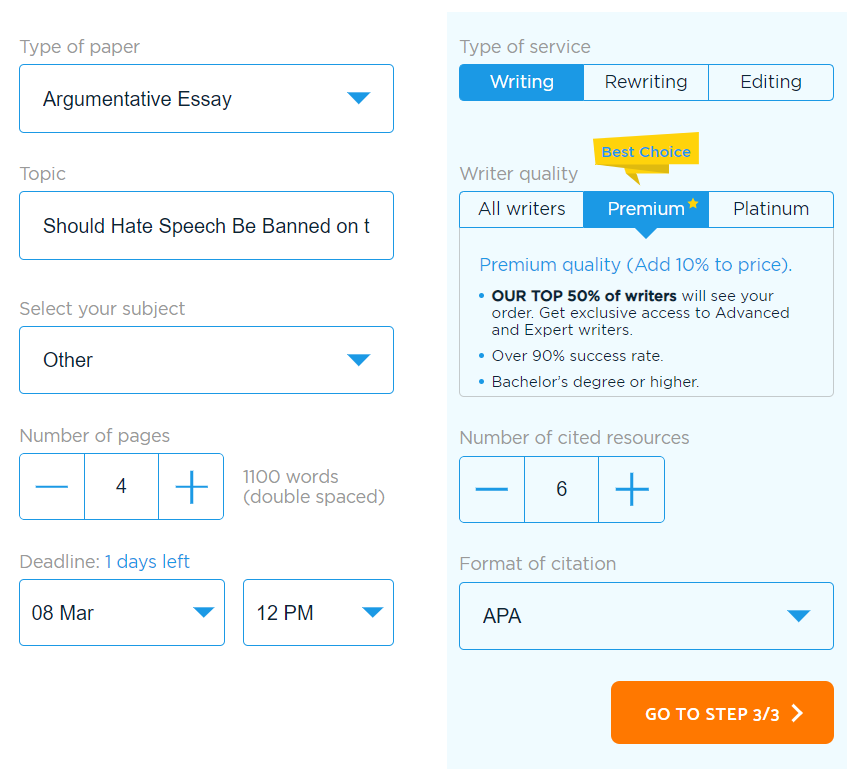Screen dimensions: 861x778
Task: Click the number of pages value field
Action: tap(121, 486)
